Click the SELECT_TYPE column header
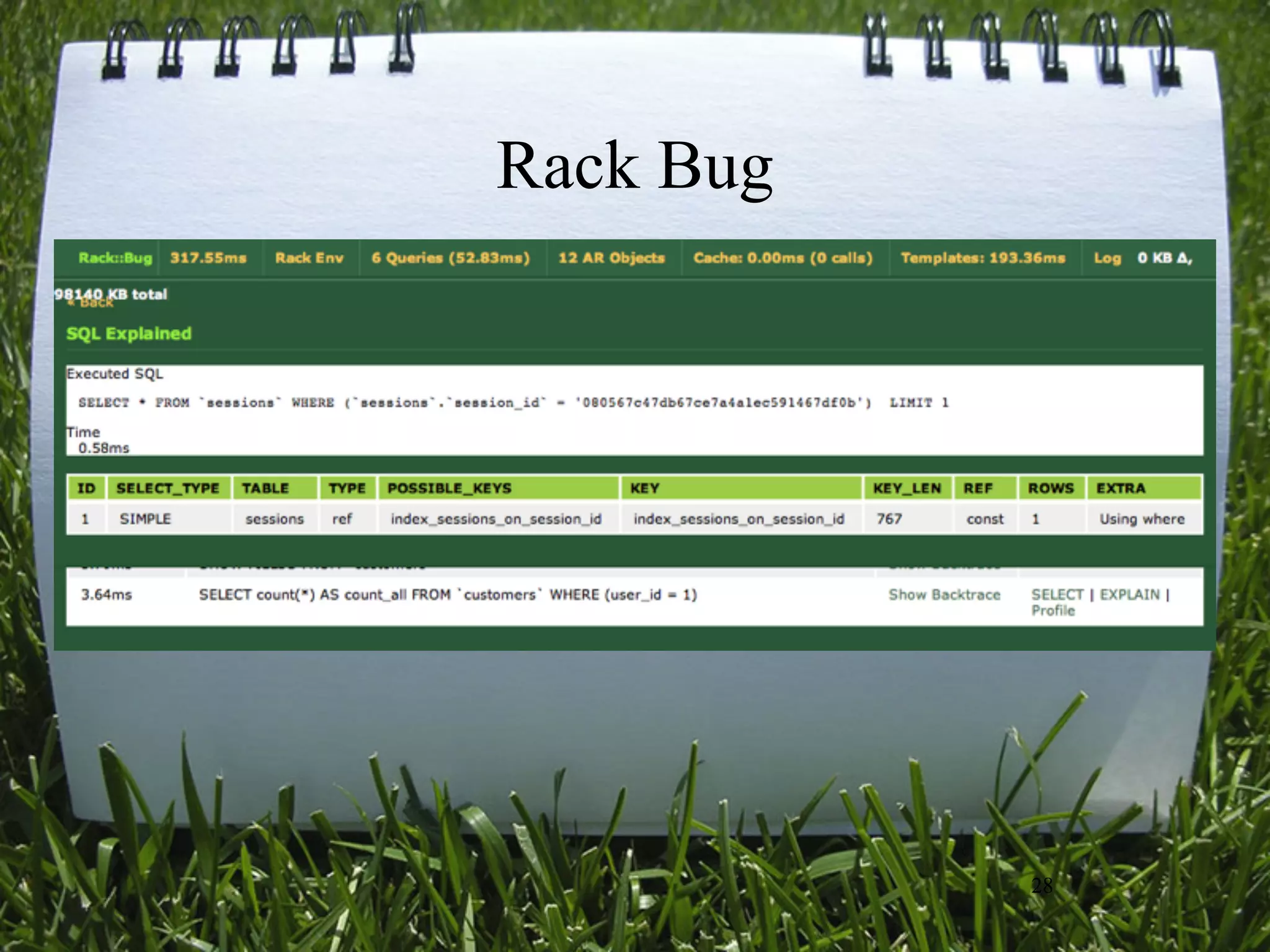1270x952 pixels. click(x=168, y=488)
